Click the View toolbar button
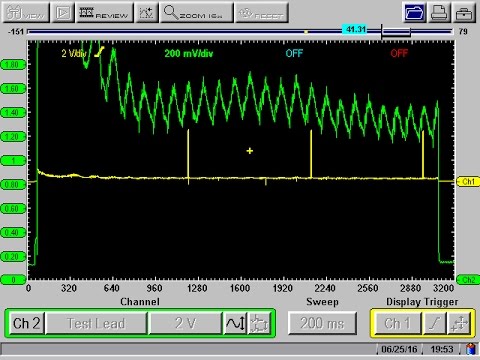The image size is (480, 360). [x=26, y=13]
